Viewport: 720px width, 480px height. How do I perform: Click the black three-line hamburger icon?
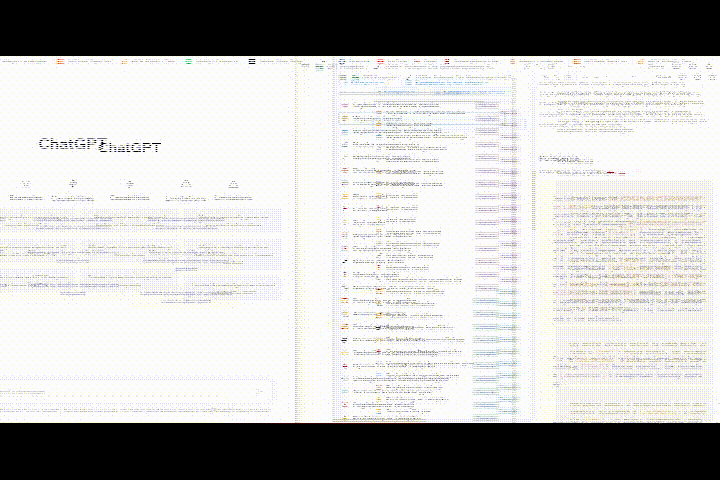[x=252, y=61]
